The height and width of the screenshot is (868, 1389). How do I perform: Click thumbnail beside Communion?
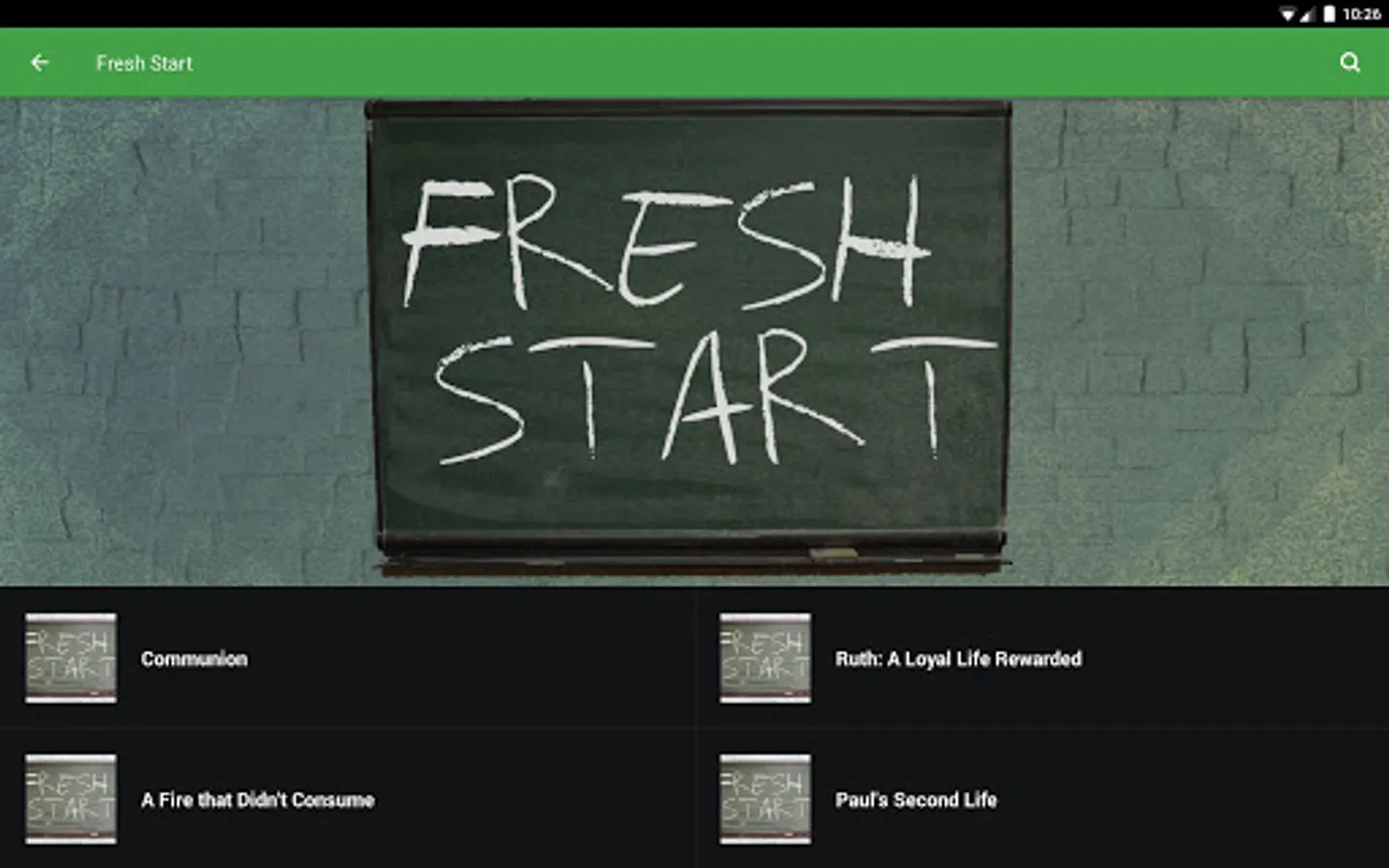pyautogui.click(x=71, y=659)
